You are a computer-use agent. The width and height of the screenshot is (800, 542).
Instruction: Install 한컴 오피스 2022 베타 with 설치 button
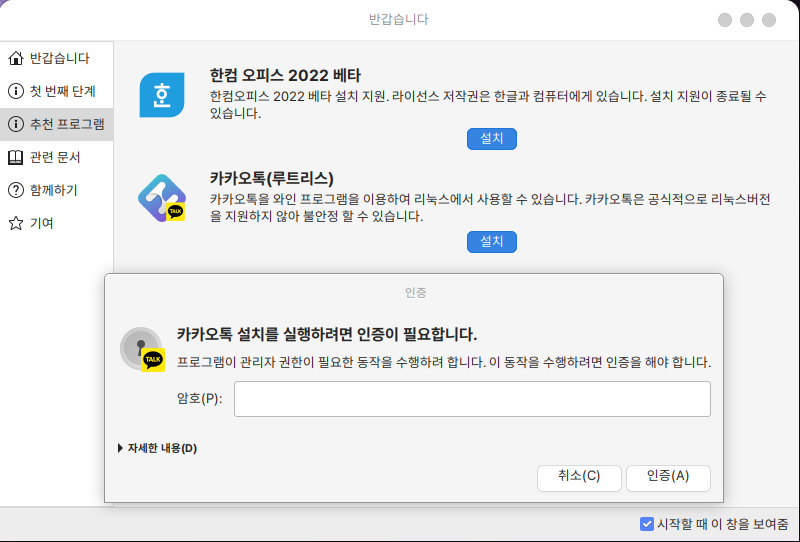[x=491, y=139]
